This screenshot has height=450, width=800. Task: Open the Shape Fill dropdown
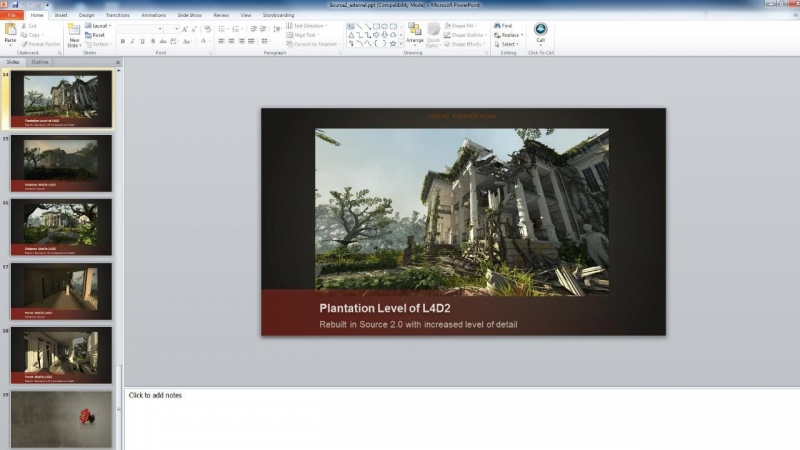460,26
